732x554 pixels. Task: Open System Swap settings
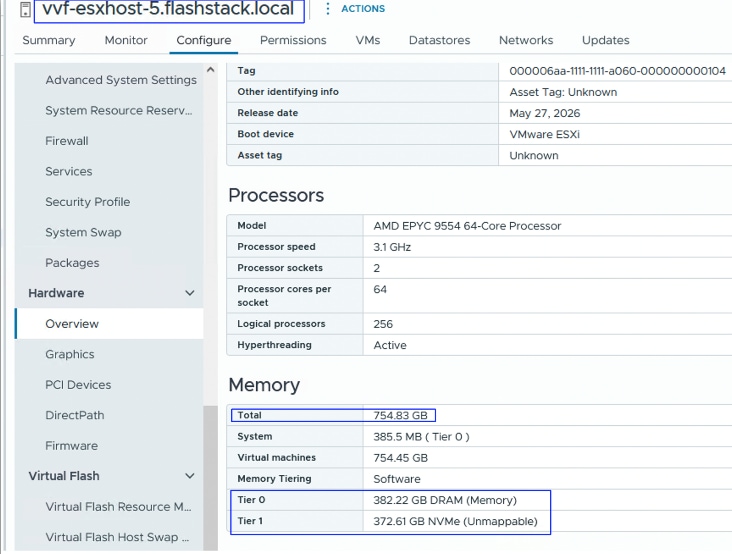coord(83,232)
